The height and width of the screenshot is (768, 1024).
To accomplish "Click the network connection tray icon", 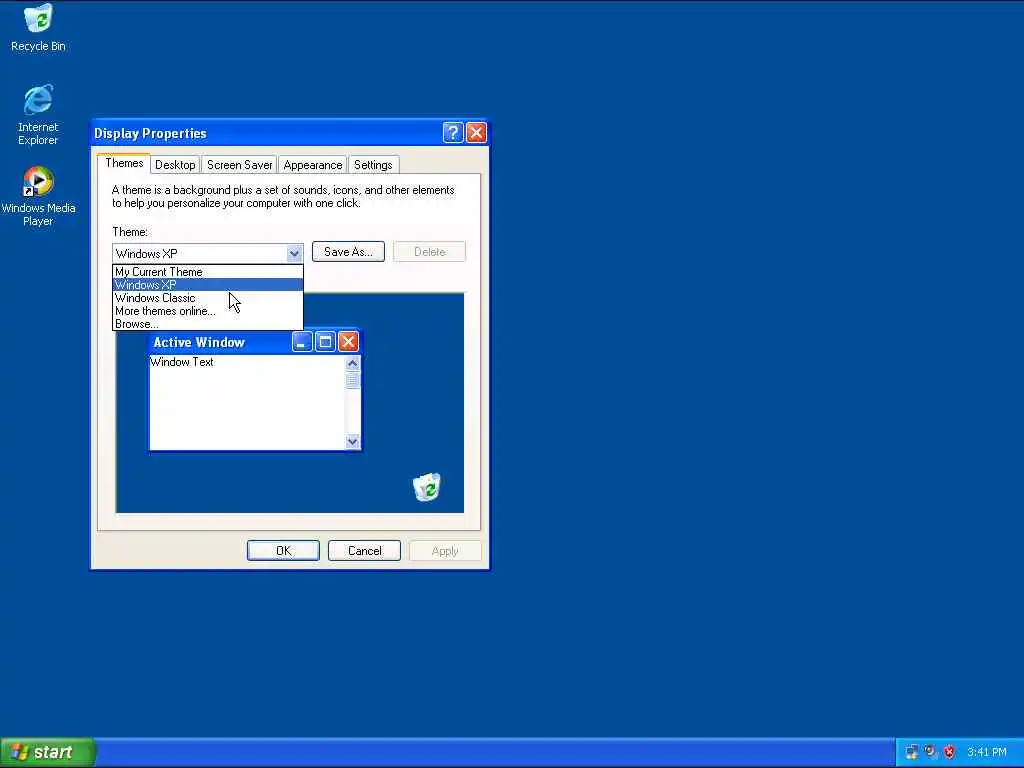I will [x=912, y=752].
